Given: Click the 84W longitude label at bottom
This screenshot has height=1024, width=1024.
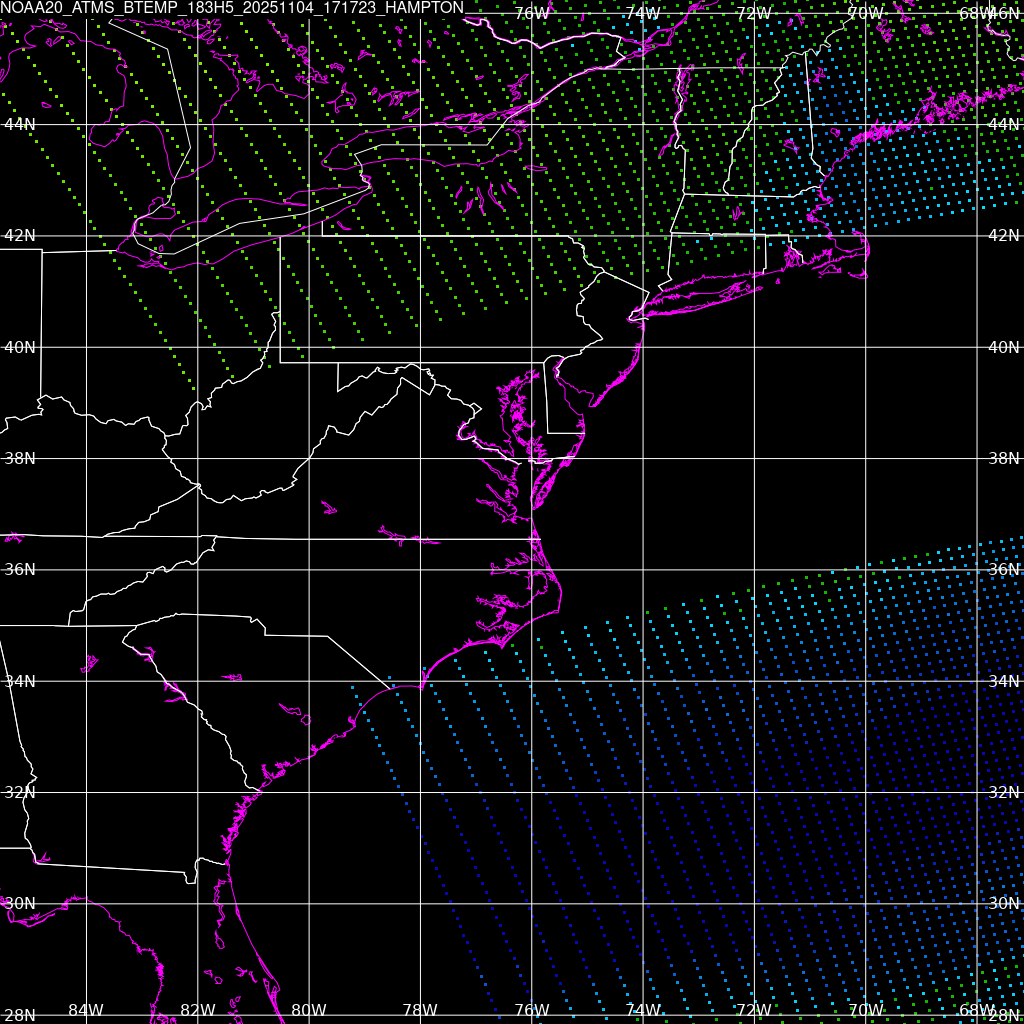Looking at the screenshot, I should [x=86, y=1010].
